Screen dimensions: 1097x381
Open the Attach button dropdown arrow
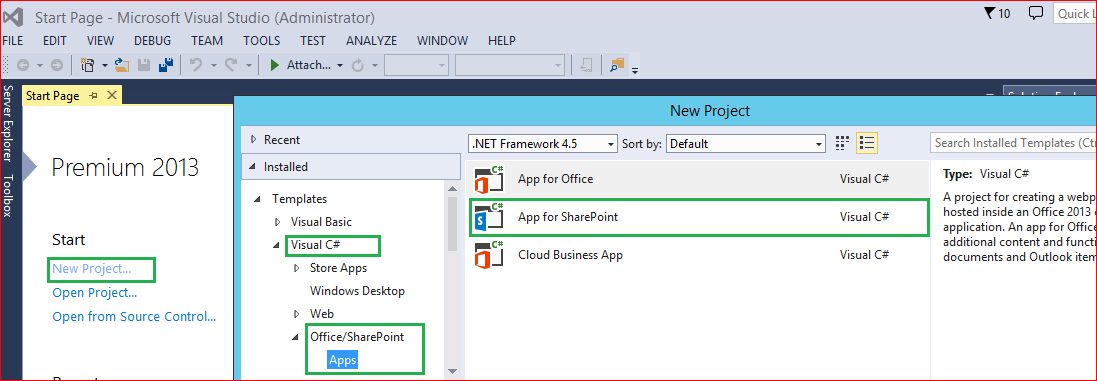point(340,65)
